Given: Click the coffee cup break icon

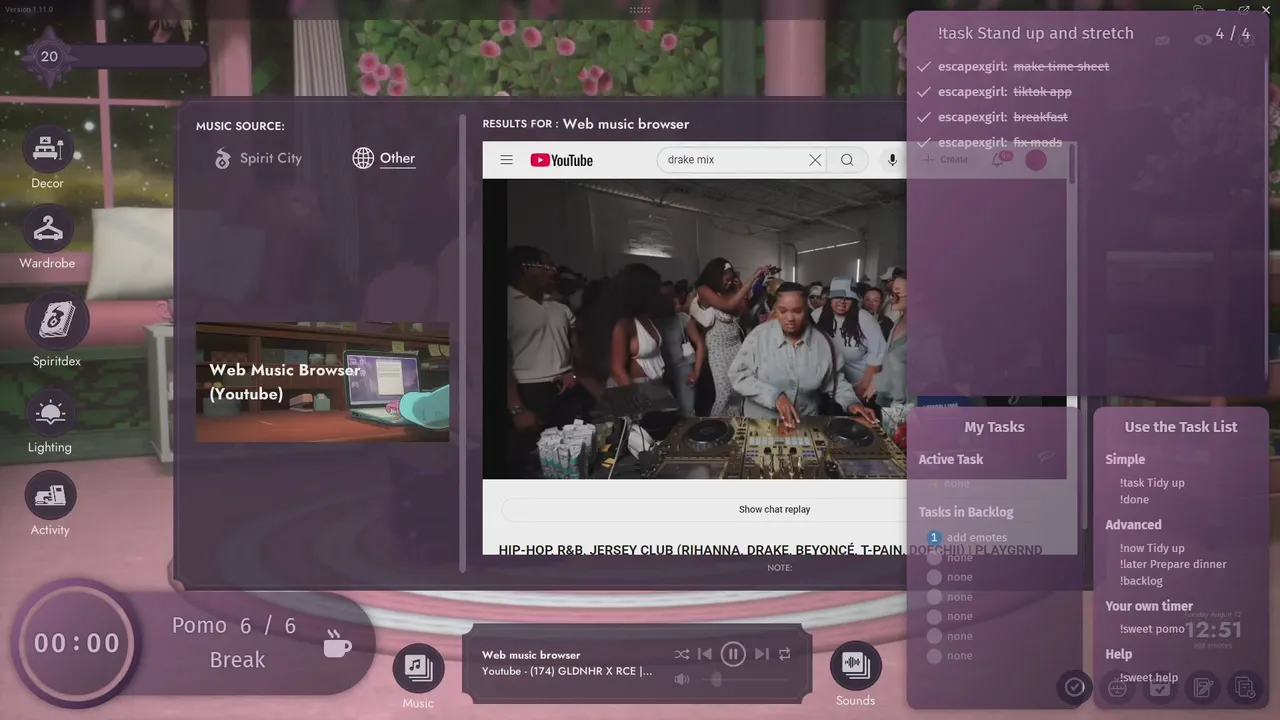Looking at the screenshot, I should coord(337,643).
